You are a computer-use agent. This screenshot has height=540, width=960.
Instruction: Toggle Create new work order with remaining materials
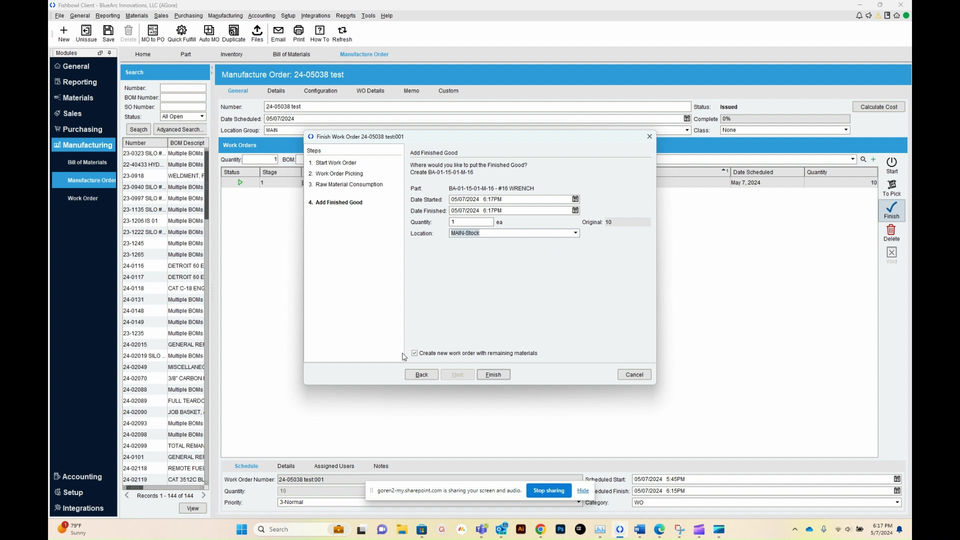tap(414, 353)
